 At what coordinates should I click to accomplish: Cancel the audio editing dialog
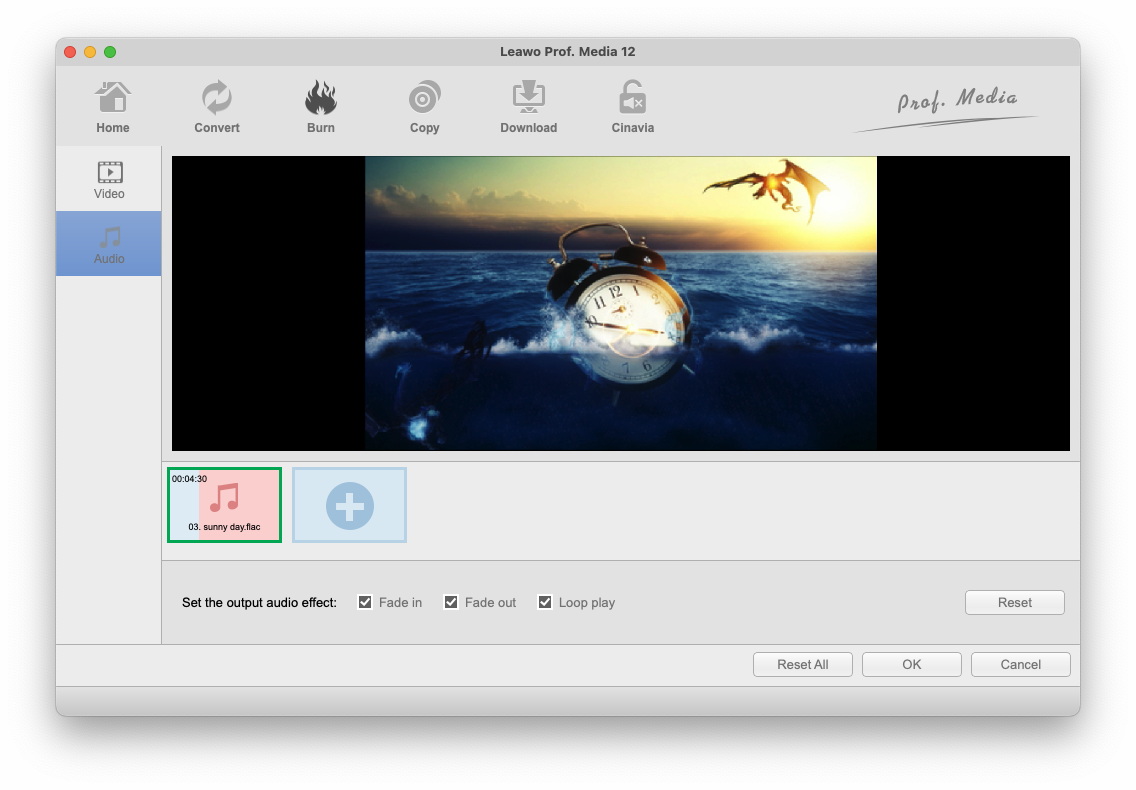tap(1020, 664)
